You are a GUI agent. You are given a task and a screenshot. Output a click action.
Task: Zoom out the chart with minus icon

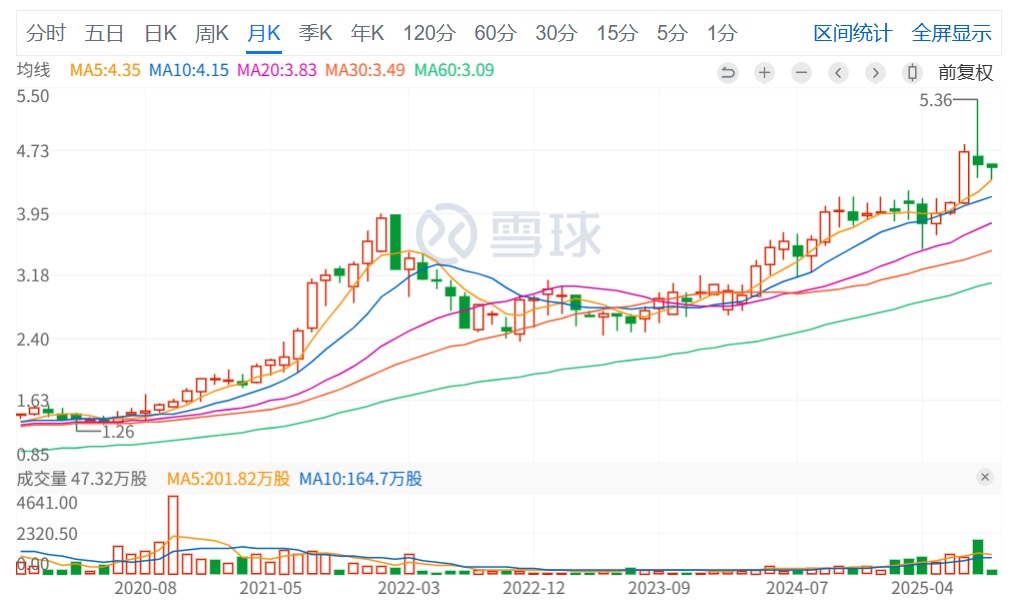(x=801, y=72)
